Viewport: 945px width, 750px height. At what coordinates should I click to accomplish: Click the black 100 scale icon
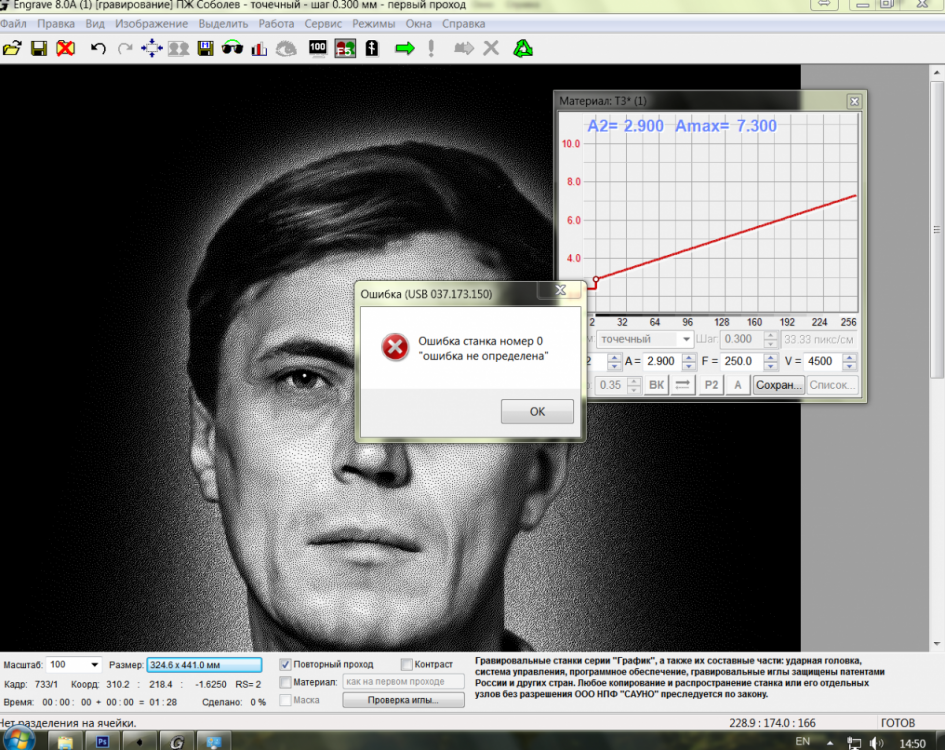(x=318, y=48)
